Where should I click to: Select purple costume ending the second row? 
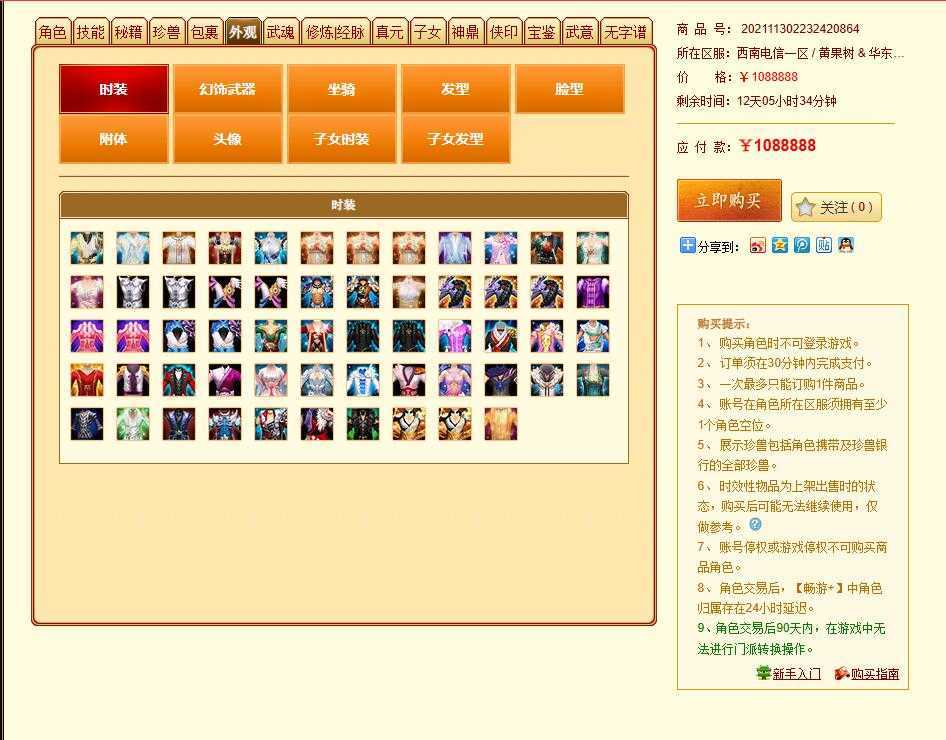point(592,292)
